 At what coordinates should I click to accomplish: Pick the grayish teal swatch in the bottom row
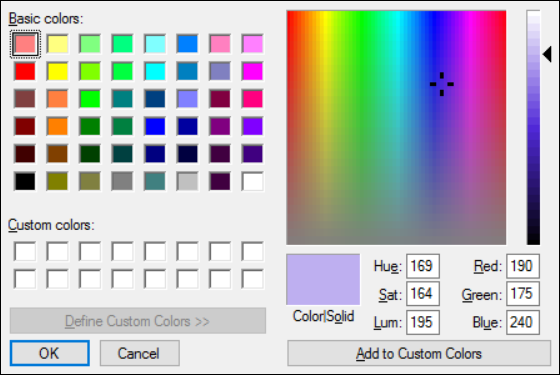[x=155, y=181]
